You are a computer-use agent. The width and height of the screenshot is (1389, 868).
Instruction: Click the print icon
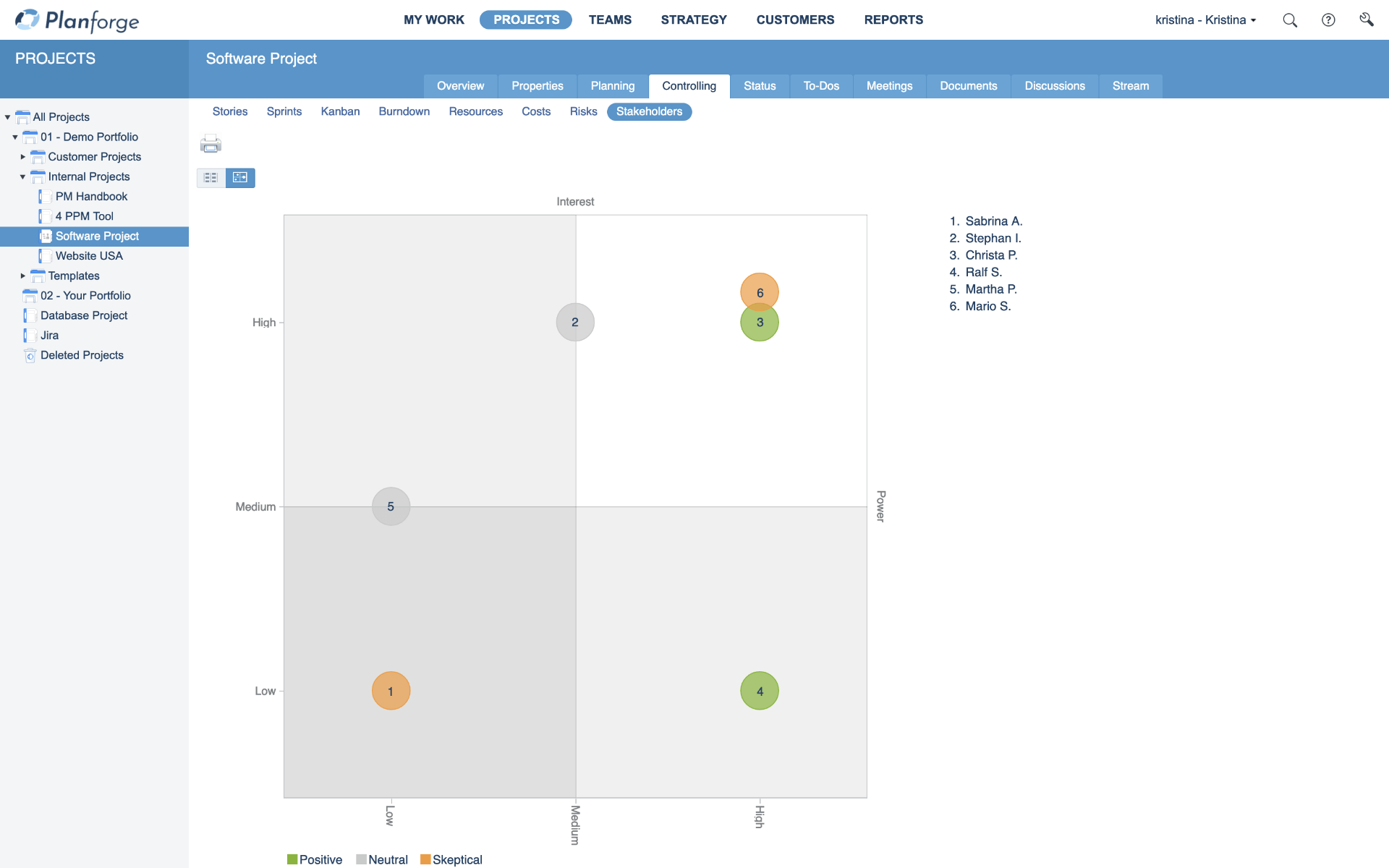[x=211, y=143]
